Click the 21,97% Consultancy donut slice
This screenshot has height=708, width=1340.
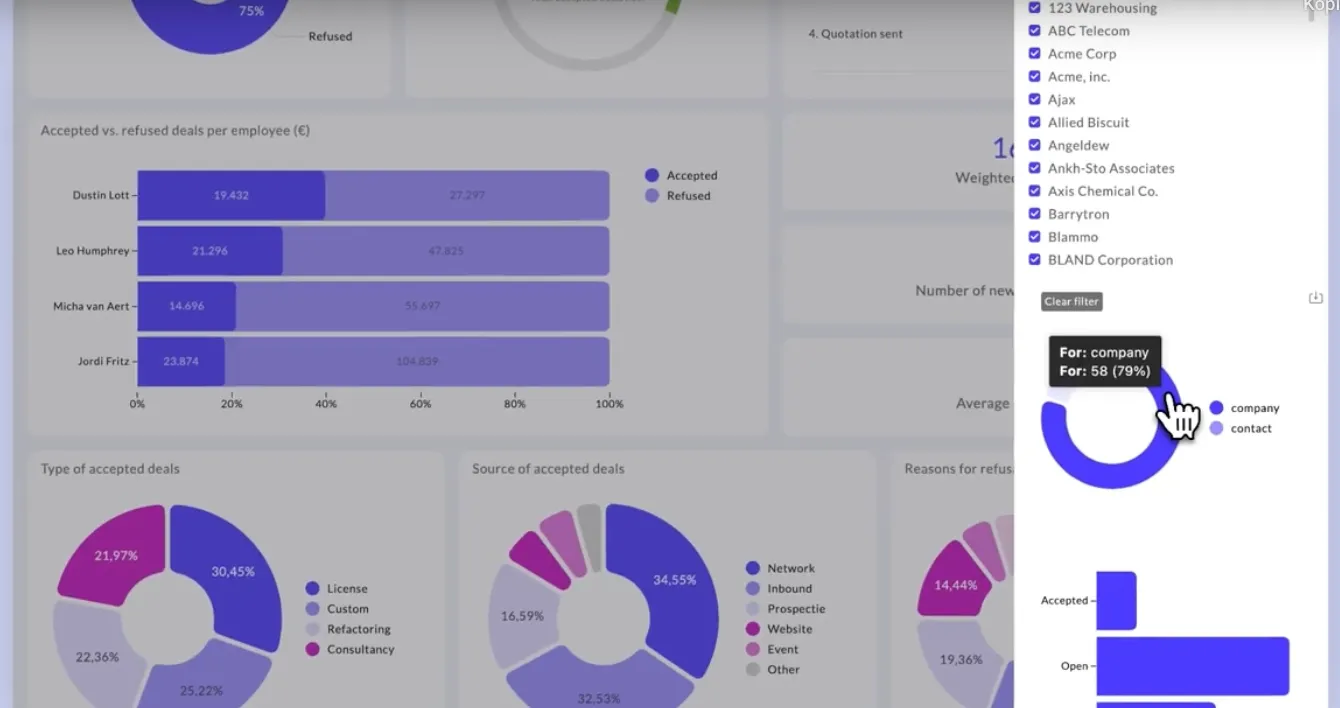(116, 556)
